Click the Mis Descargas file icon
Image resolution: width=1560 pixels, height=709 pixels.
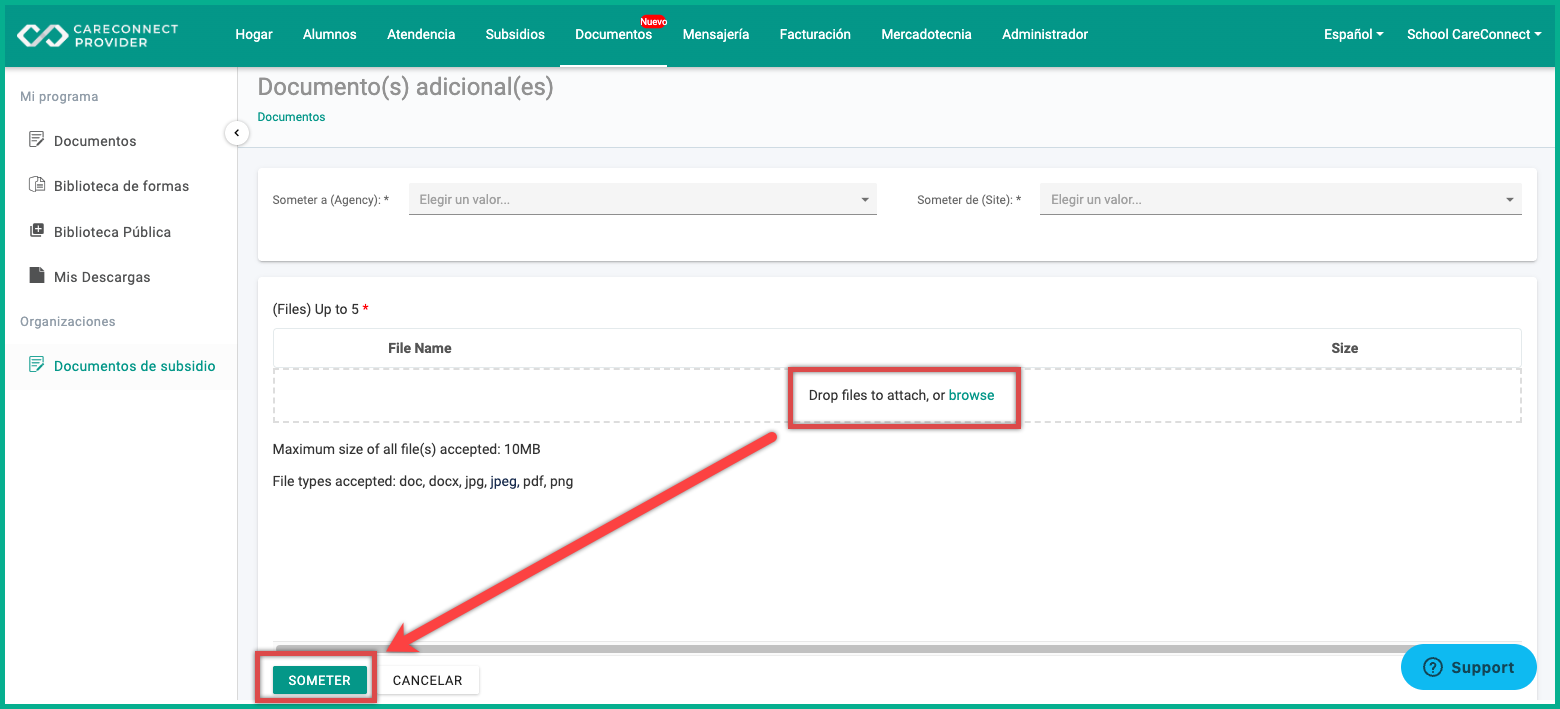37,275
